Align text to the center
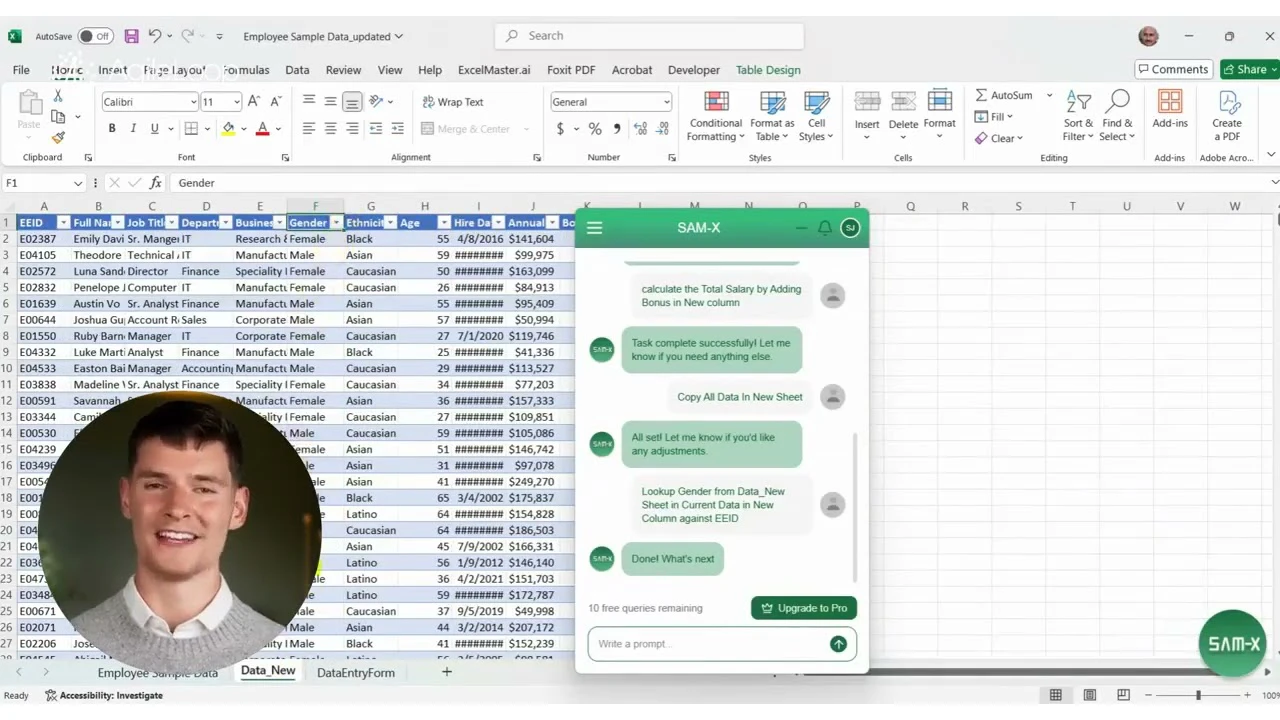Screen dimensions: 1280x720 coord(330,129)
